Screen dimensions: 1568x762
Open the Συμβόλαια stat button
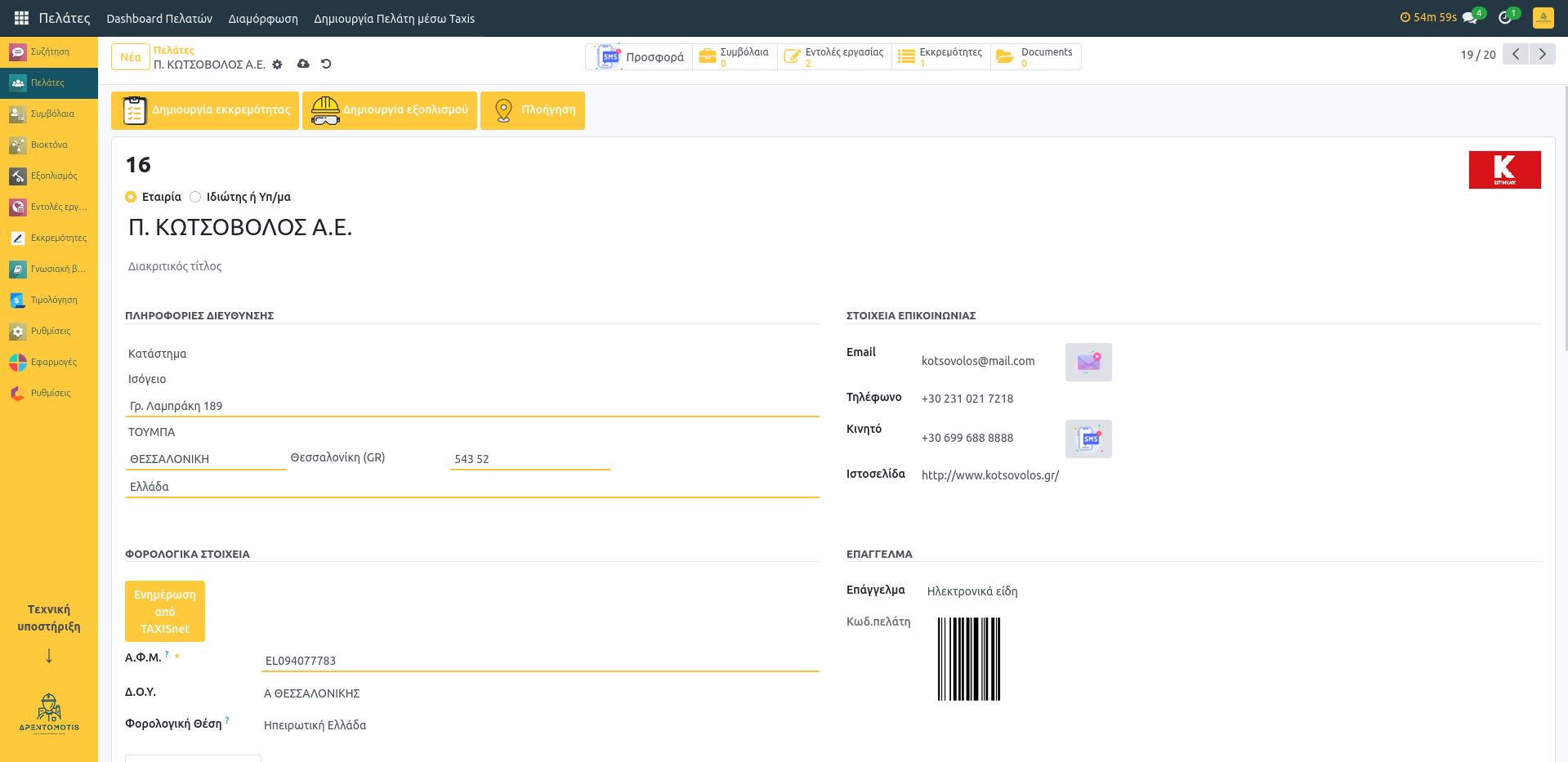pyautogui.click(x=735, y=56)
